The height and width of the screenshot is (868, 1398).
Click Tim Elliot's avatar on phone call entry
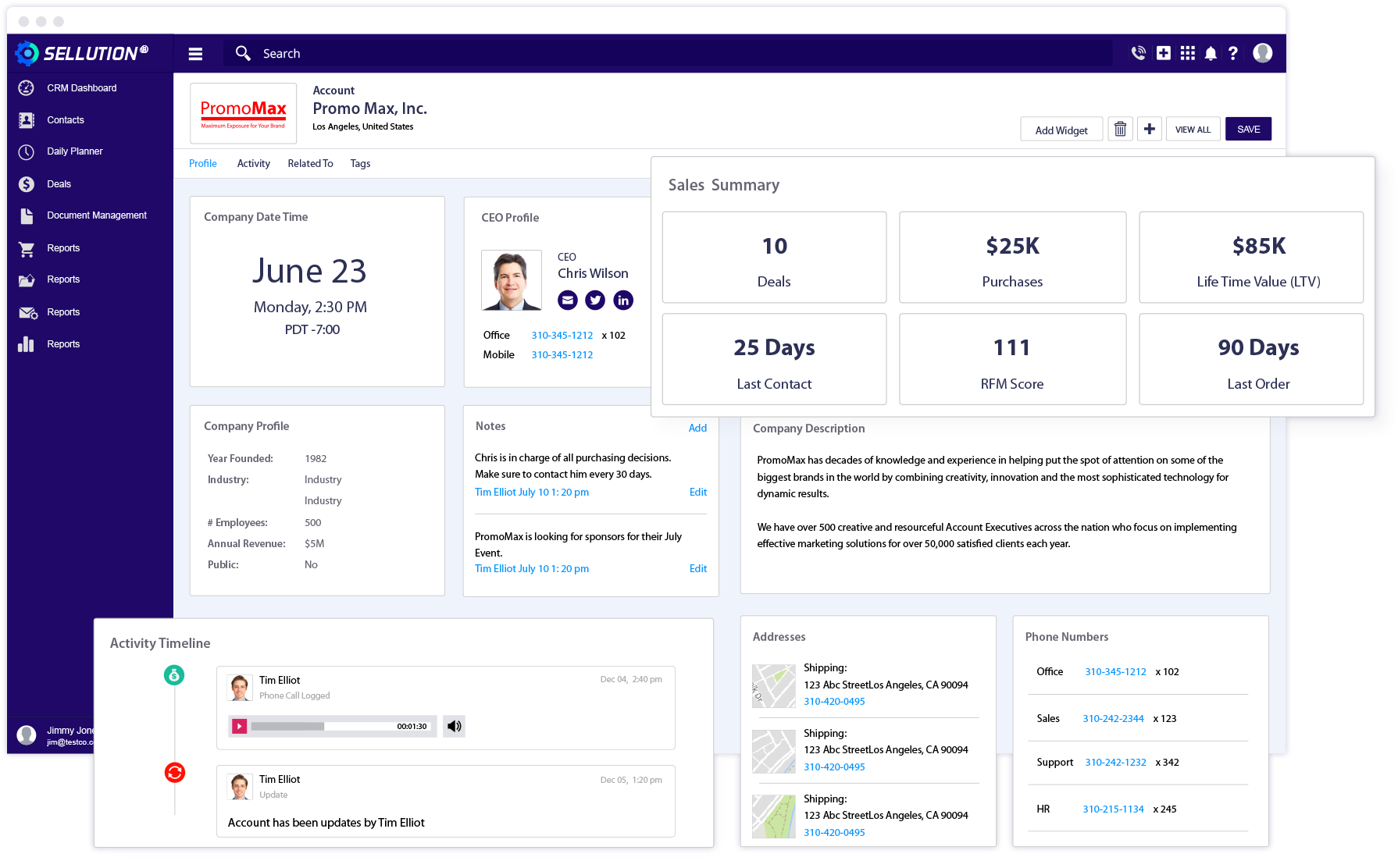point(240,688)
